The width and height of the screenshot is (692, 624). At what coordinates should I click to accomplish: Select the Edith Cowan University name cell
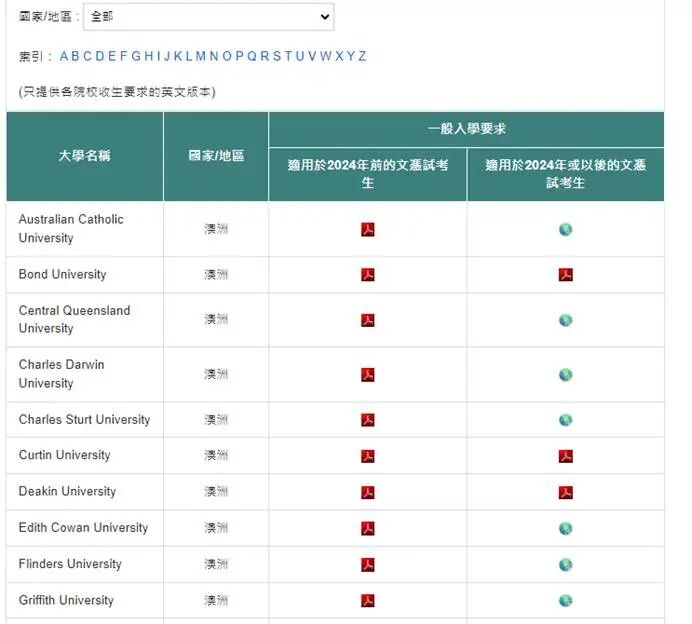(x=85, y=528)
